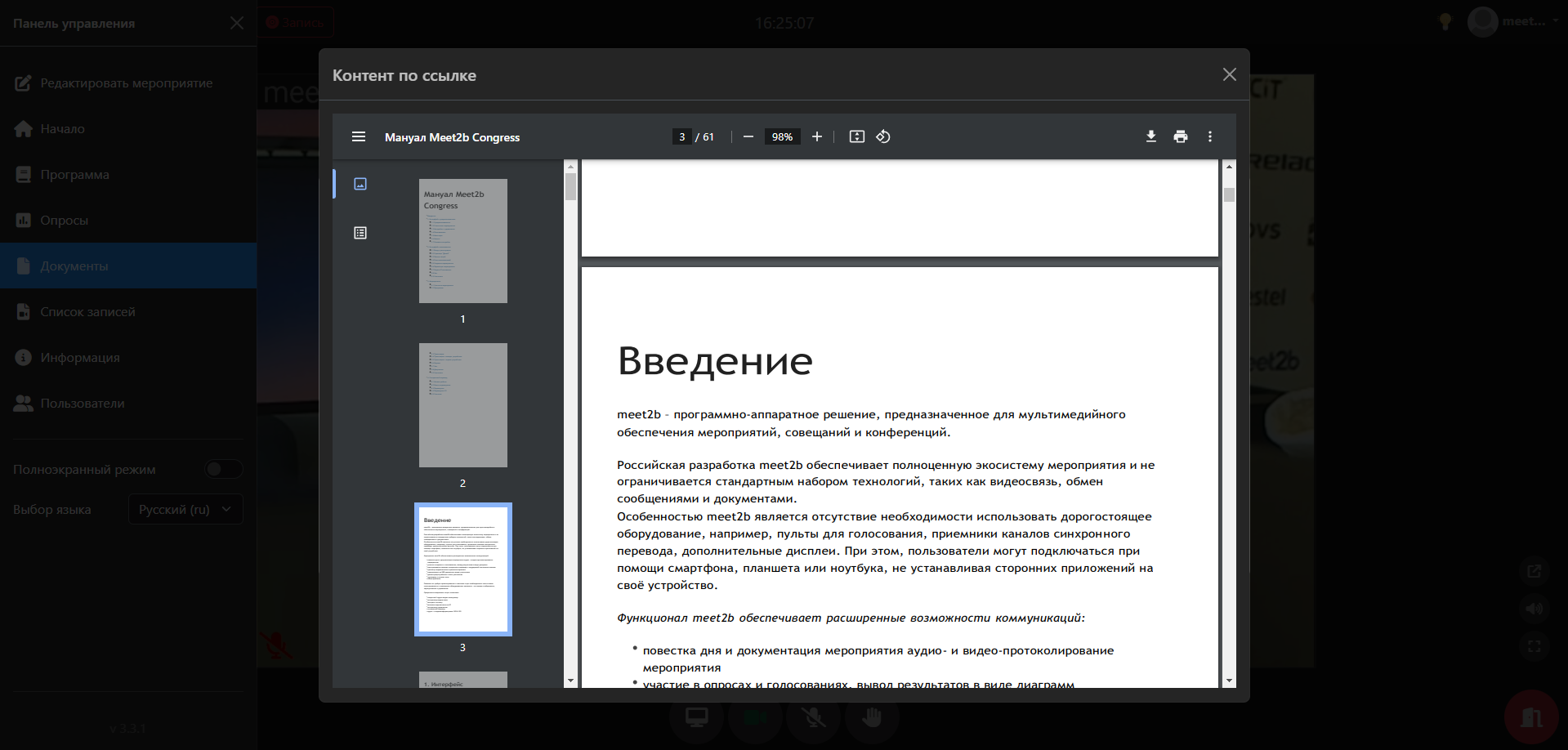Raise hand using the hand icon

click(872, 718)
